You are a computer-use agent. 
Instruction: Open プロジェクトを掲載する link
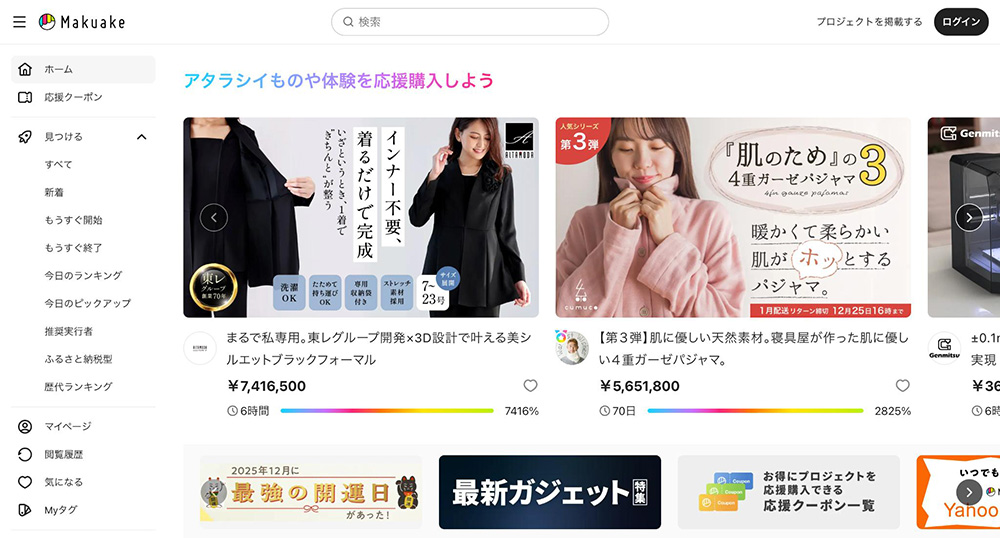tap(869, 22)
